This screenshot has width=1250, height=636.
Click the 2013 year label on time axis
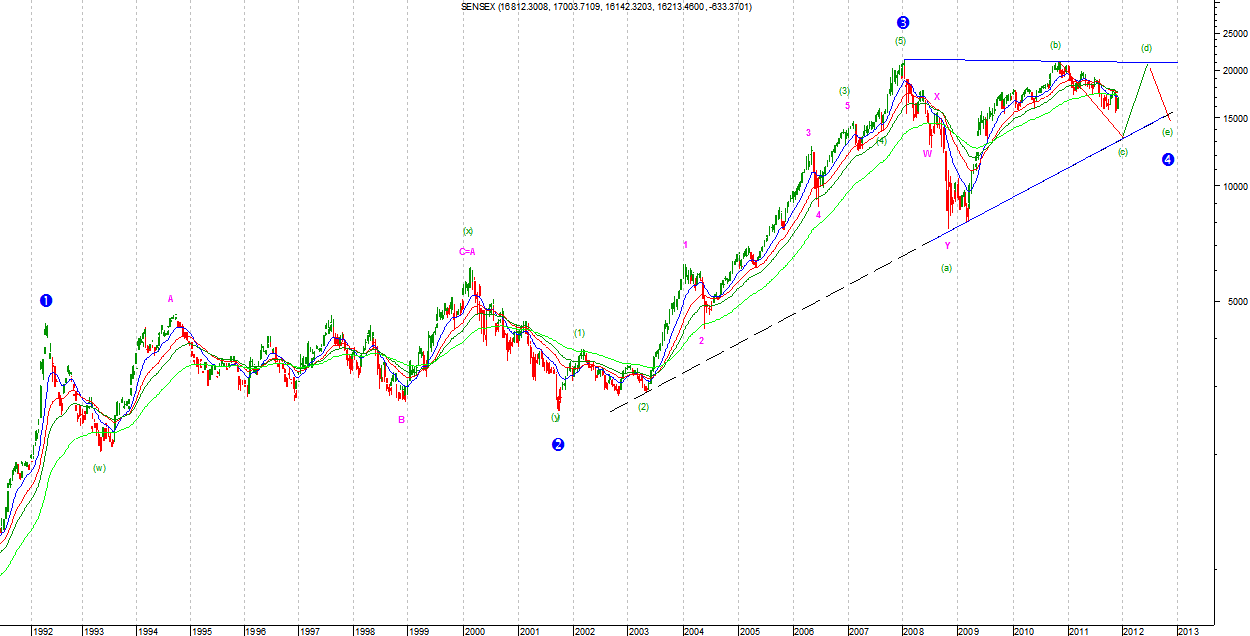point(1187,631)
